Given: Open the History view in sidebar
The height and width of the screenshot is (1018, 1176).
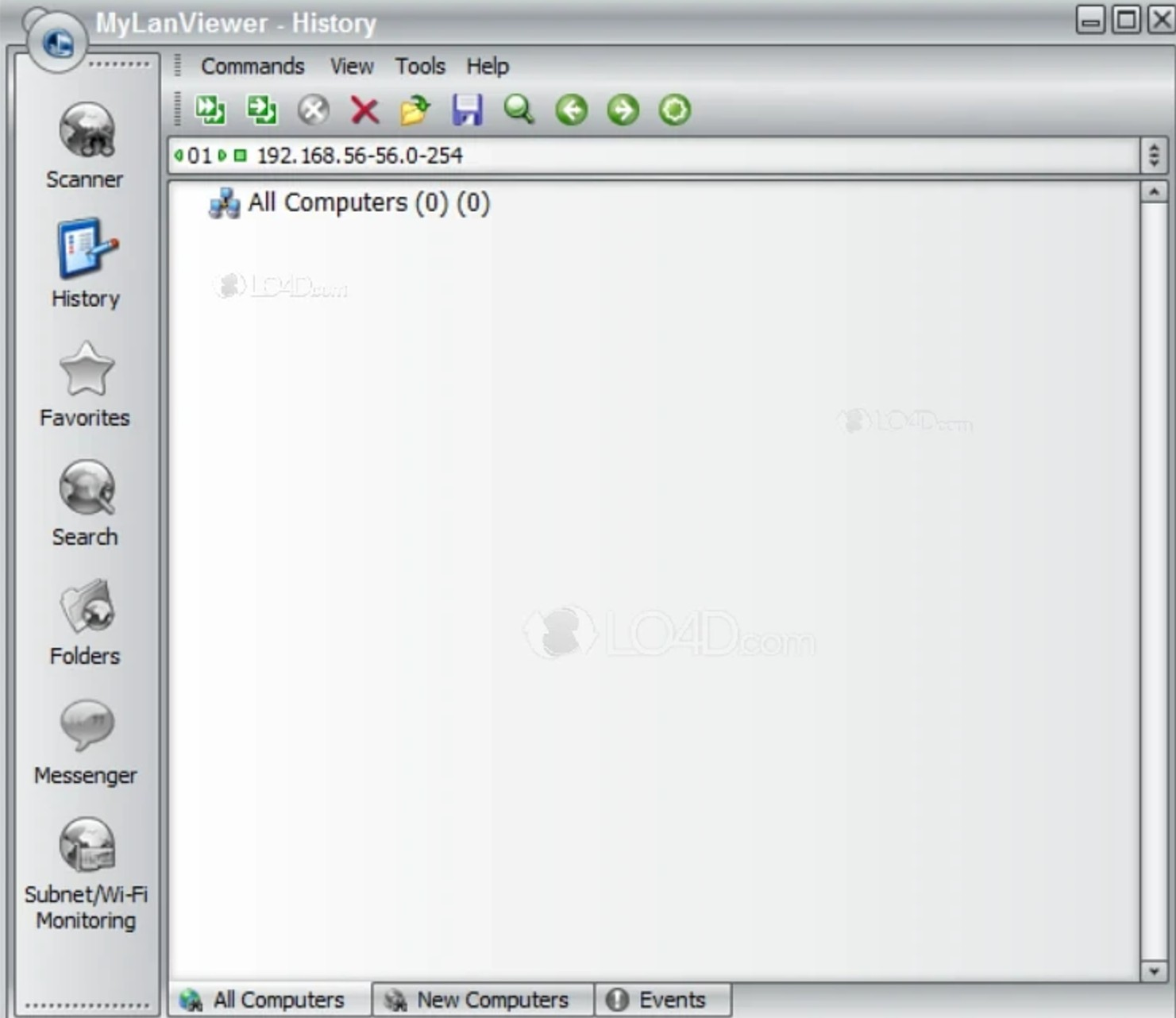Looking at the screenshot, I should tap(86, 264).
